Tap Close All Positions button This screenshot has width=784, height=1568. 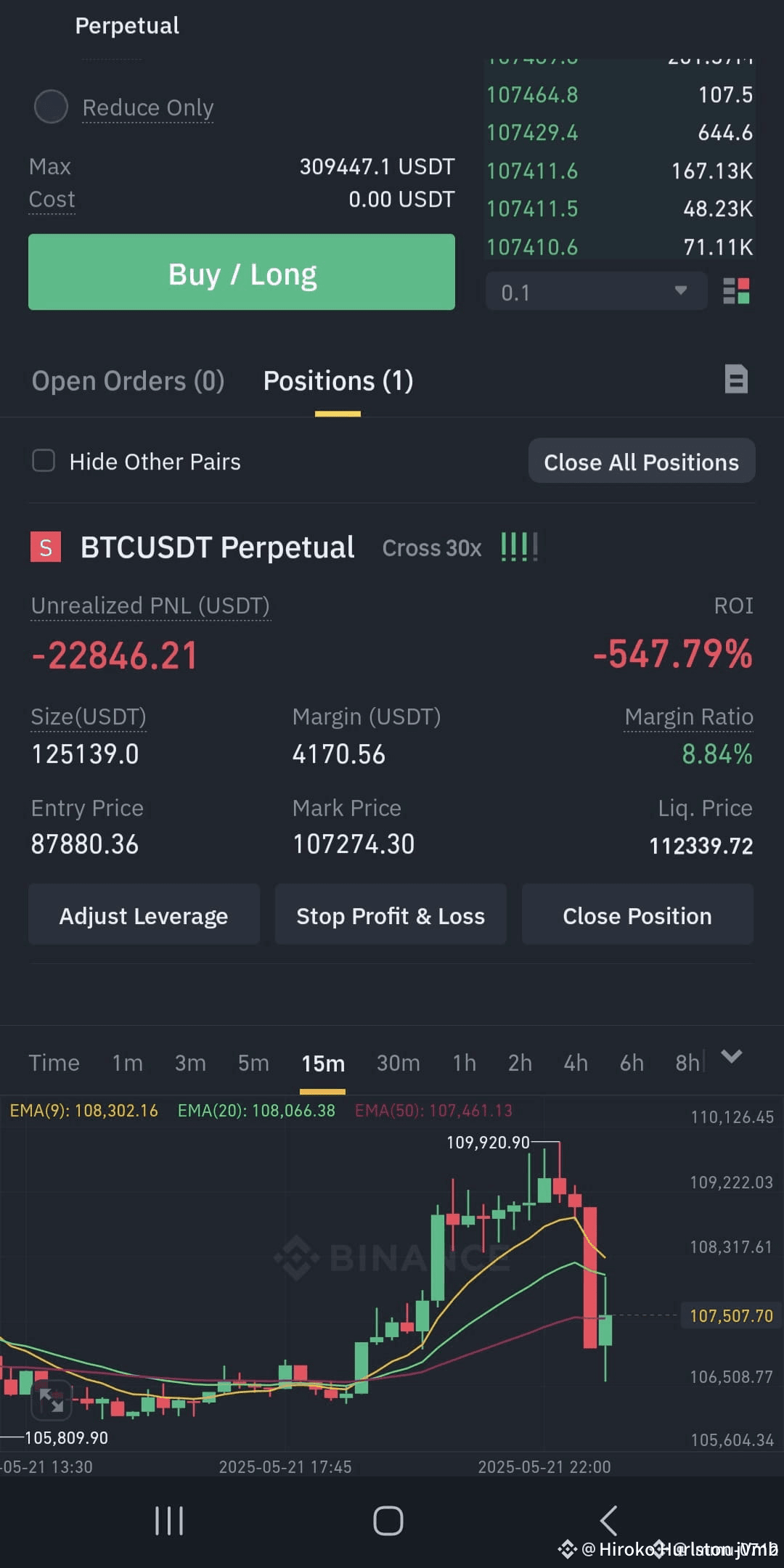(x=642, y=461)
